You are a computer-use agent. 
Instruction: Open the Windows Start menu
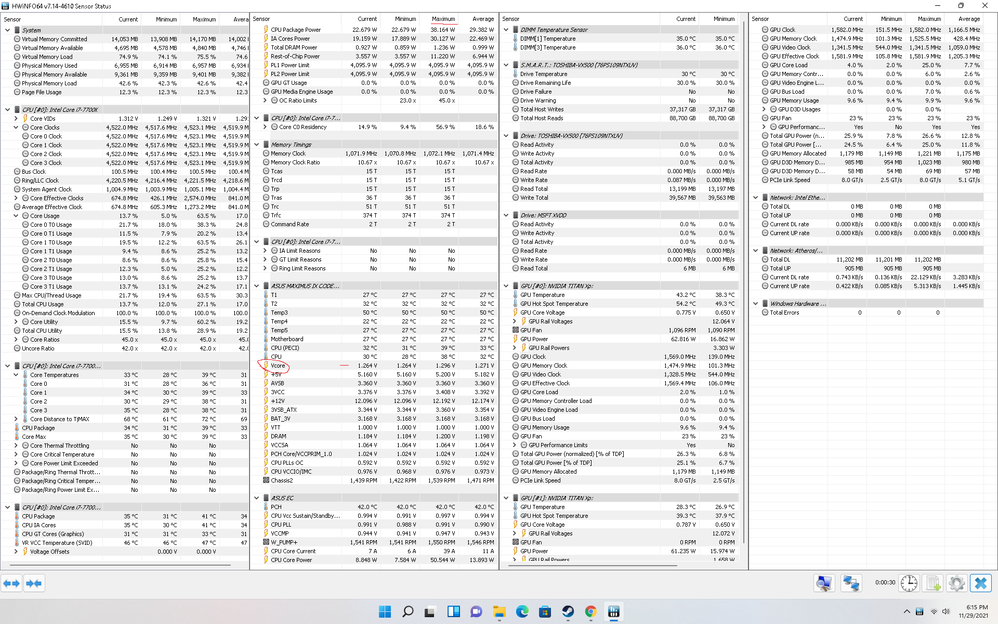tap(385, 612)
